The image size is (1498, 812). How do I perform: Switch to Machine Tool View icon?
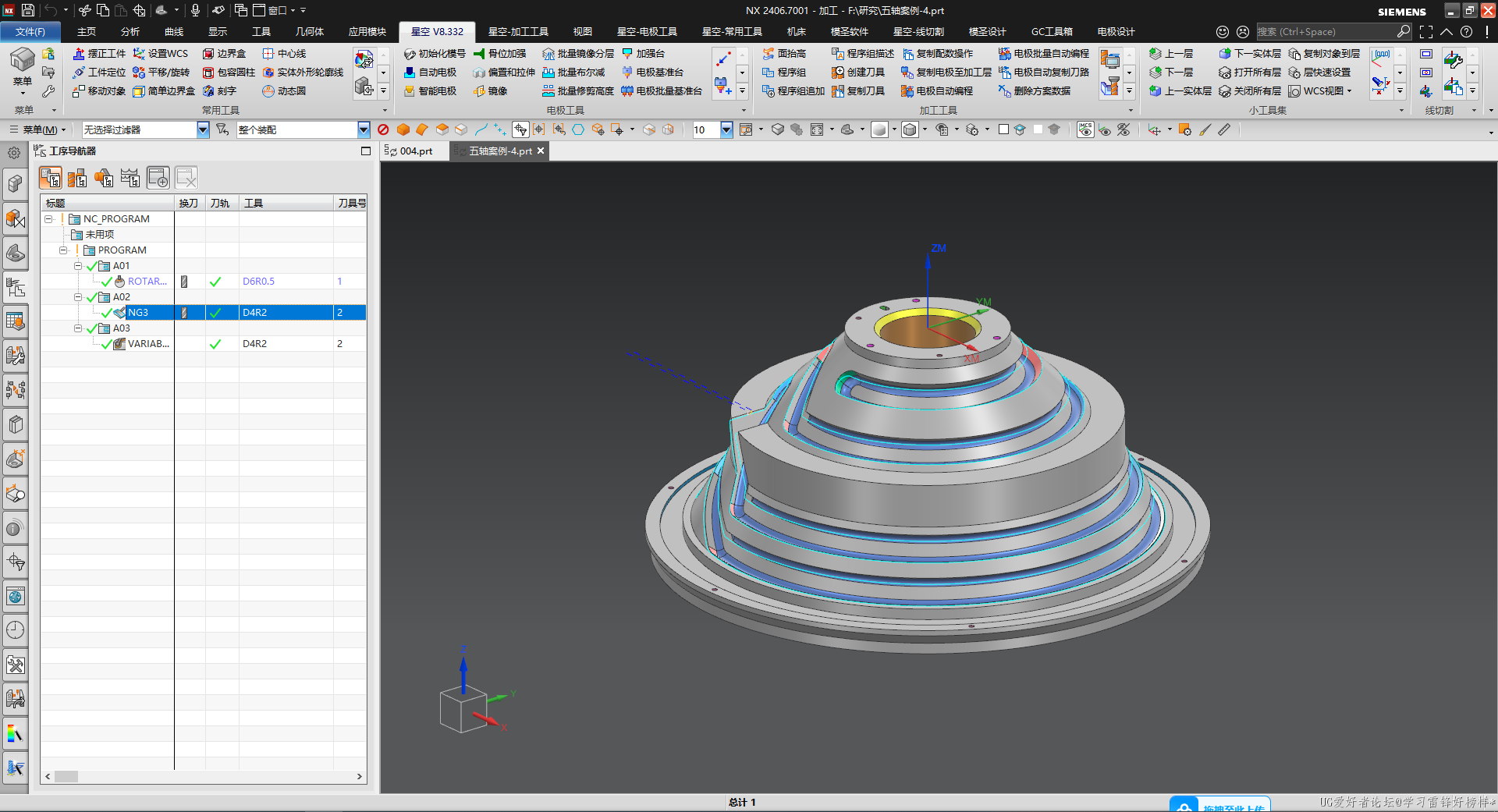click(x=77, y=178)
